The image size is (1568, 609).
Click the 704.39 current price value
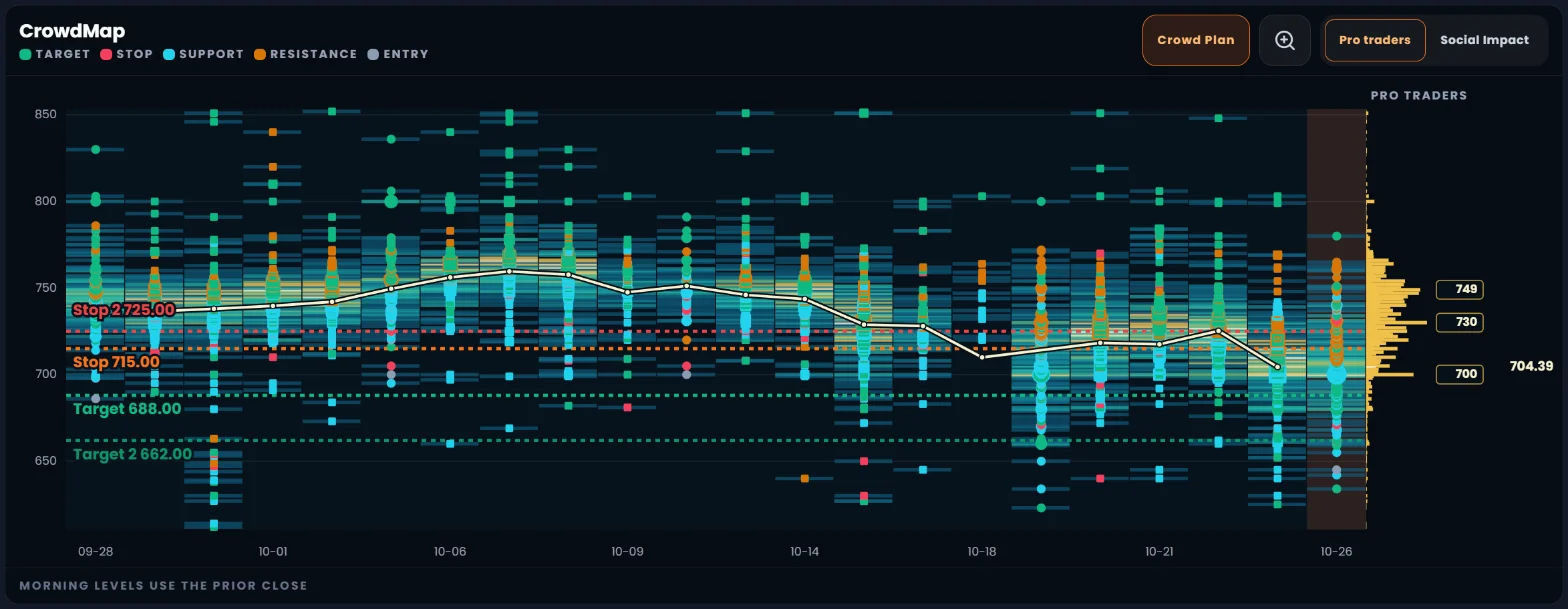pos(1531,366)
